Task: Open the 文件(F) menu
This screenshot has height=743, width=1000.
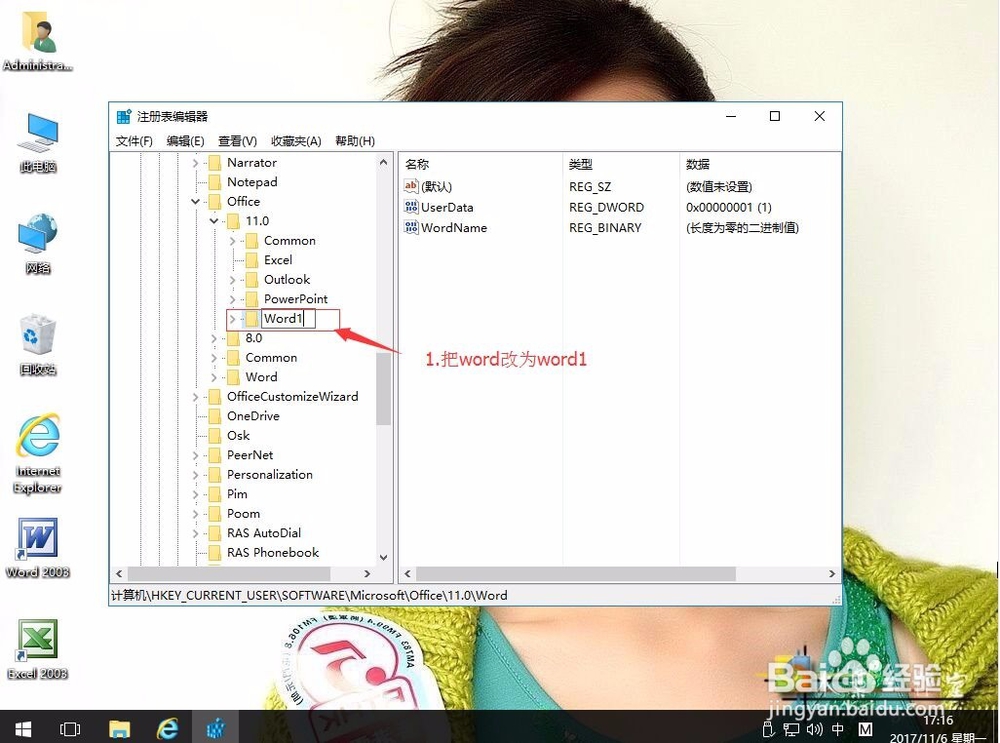Action: coord(134,141)
